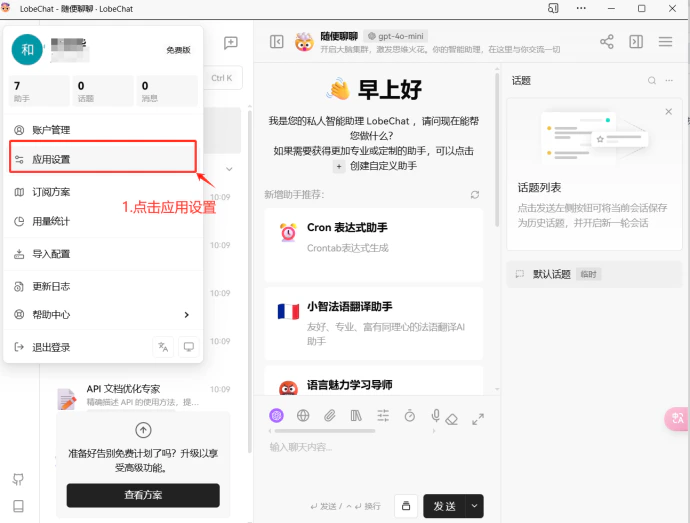Select 默认话题 topic row
Viewport: 690px width, 523px height.
coord(594,274)
